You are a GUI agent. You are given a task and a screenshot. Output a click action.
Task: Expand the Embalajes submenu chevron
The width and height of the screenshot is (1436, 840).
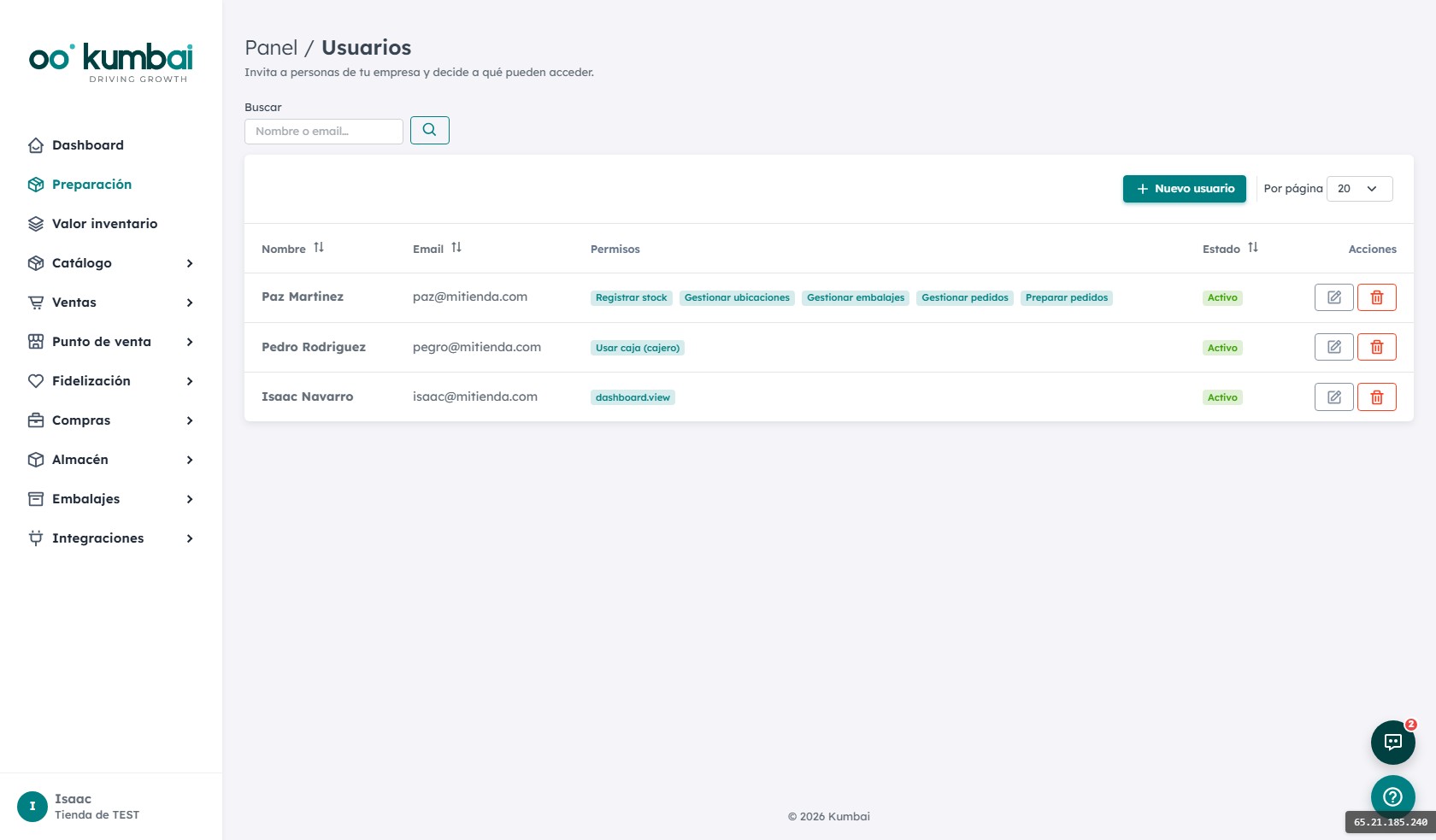pos(190,499)
